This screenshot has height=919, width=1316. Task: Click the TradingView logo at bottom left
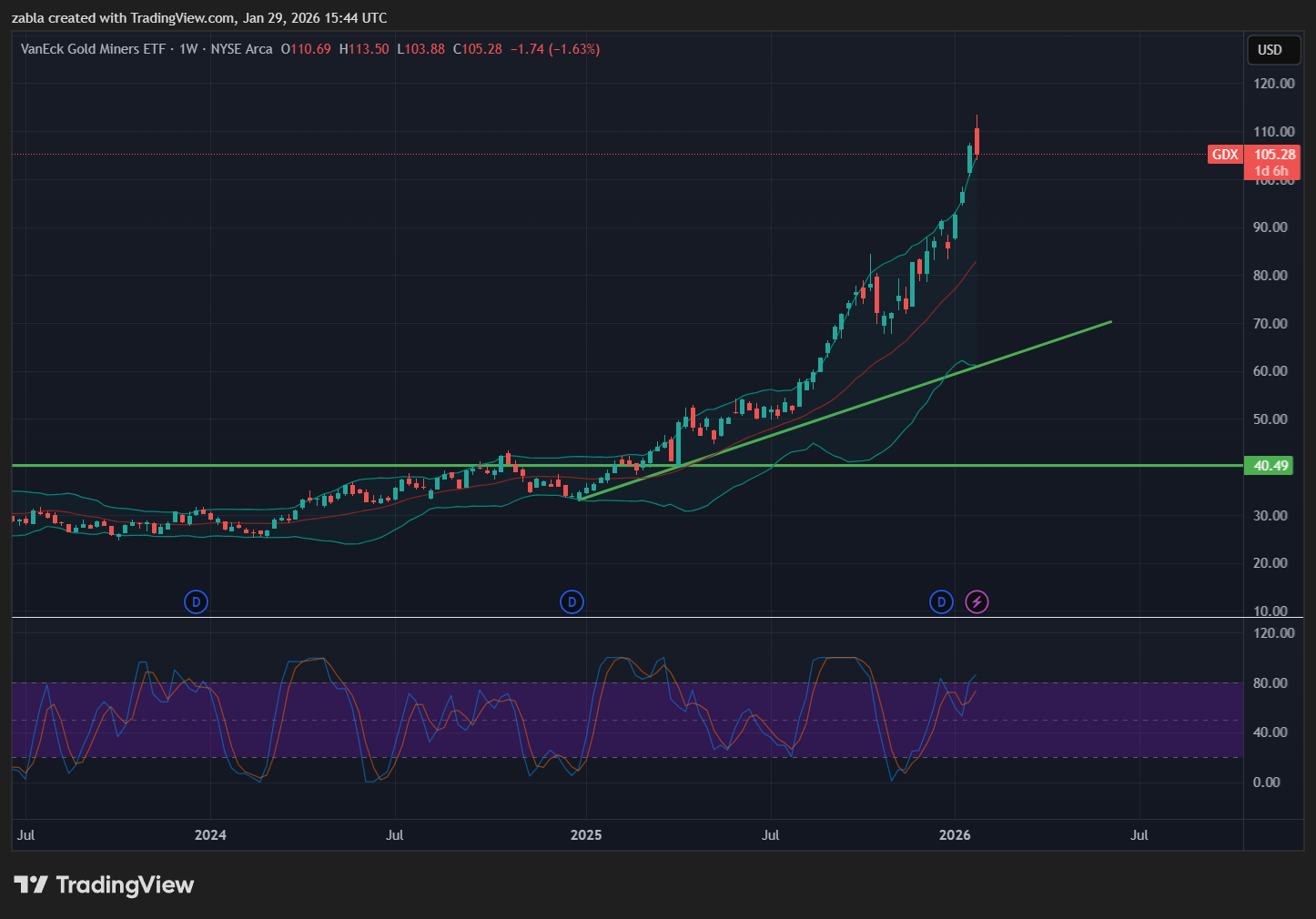point(104,884)
